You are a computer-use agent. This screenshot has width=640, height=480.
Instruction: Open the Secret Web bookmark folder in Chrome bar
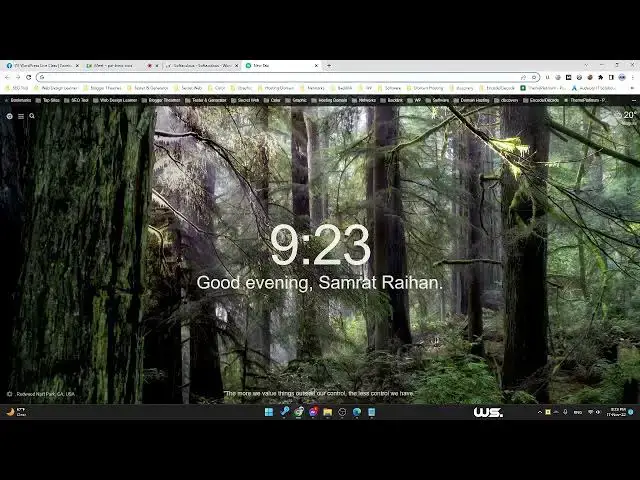click(188, 88)
